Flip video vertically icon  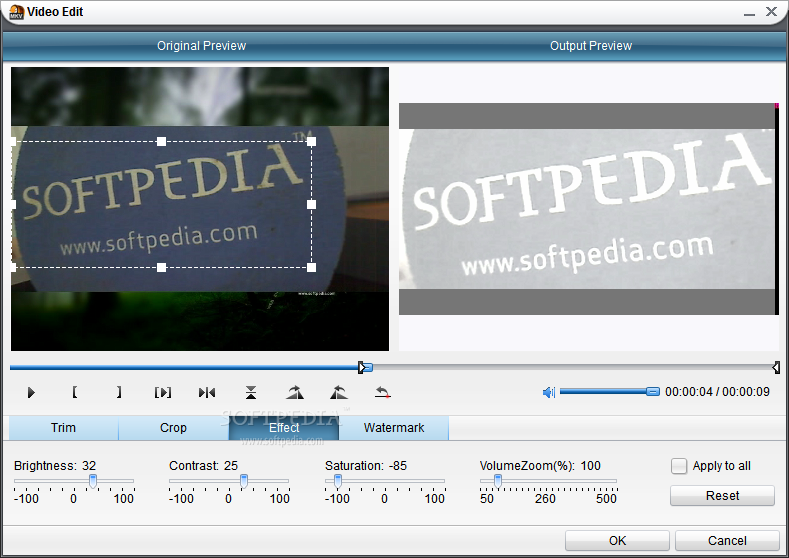point(251,392)
